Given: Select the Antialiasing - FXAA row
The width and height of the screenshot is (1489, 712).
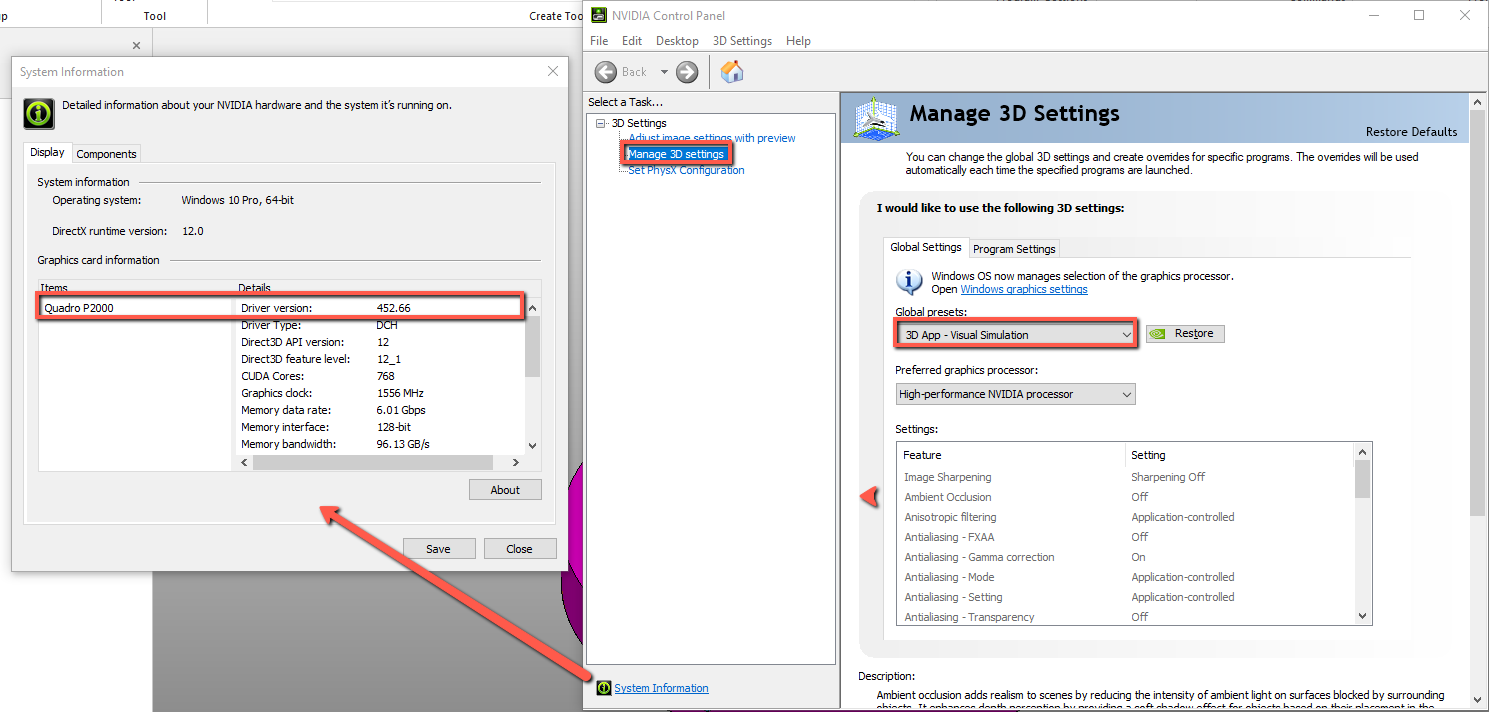Looking at the screenshot, I should click(1125, 537).
